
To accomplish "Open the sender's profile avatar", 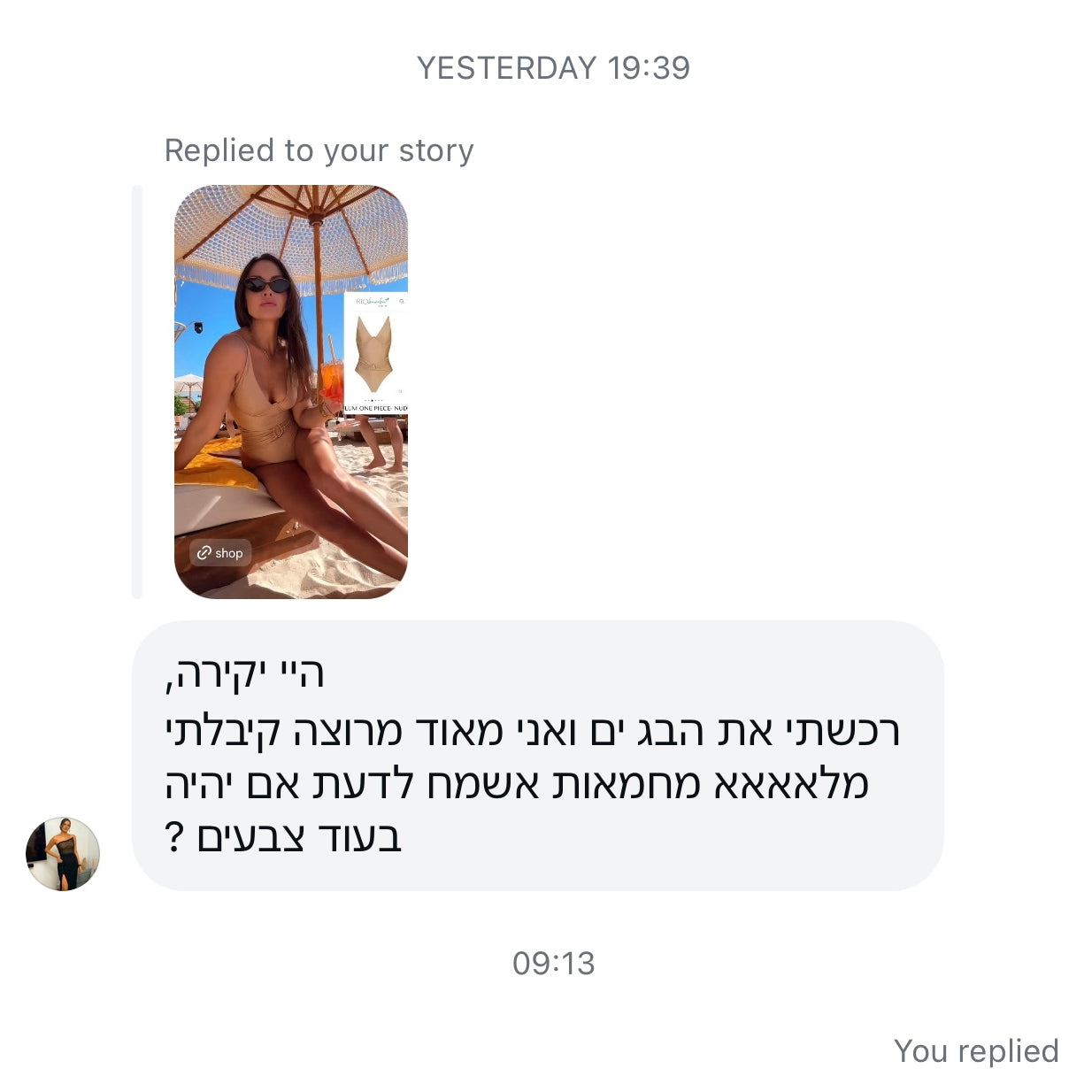I will click(x=63, y=854).
